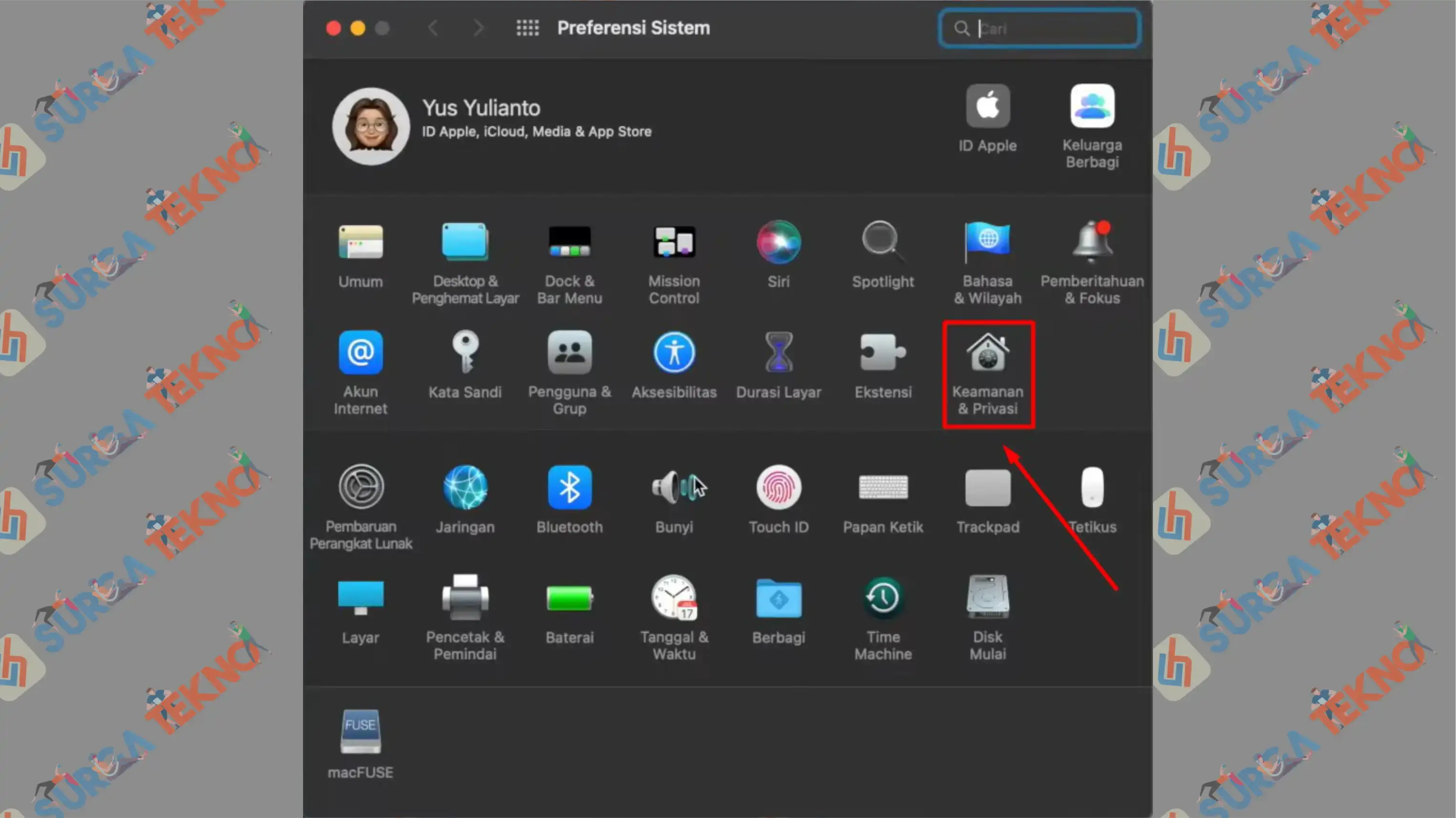The width and height of the screenshot is (1456, 818).
Task: Open Papan Ketik keyboard settings
Action: pos(883,487)
